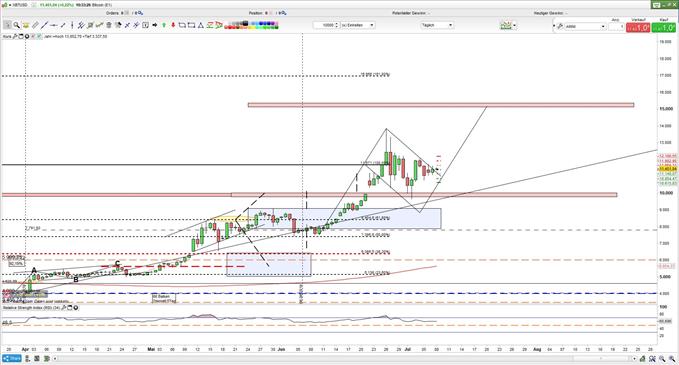Activate the magnifier zoom tool
The height and width of the screenshot is (365, 679).
pos(16,25)
